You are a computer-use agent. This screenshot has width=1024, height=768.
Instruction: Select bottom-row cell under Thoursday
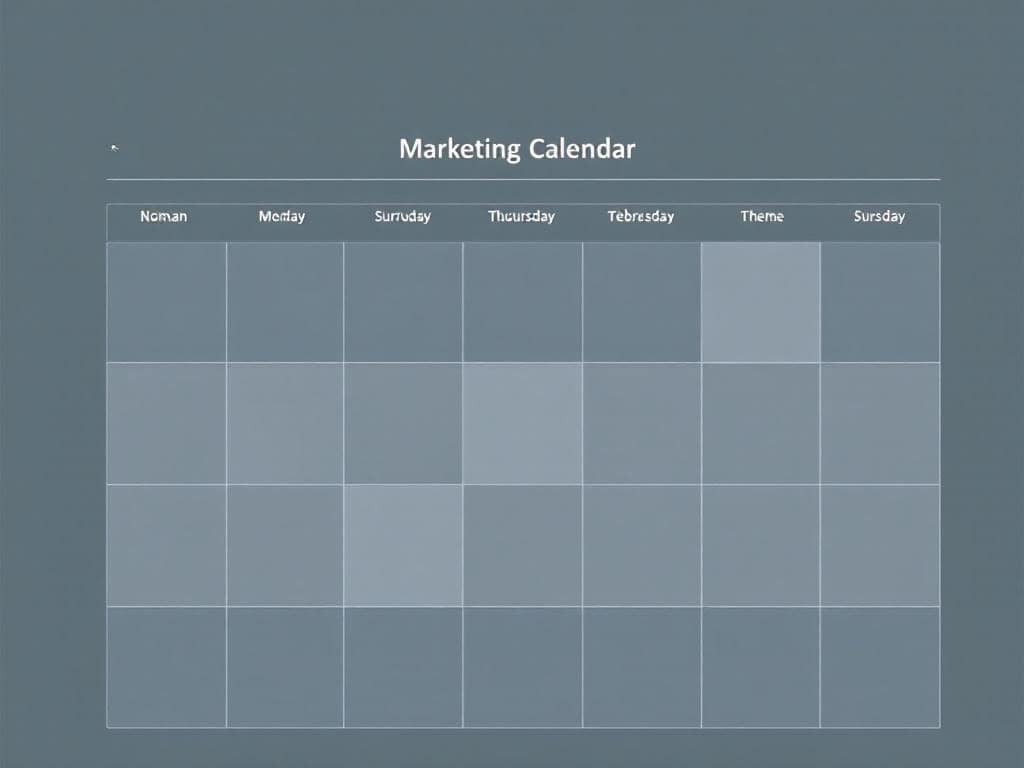522,667
